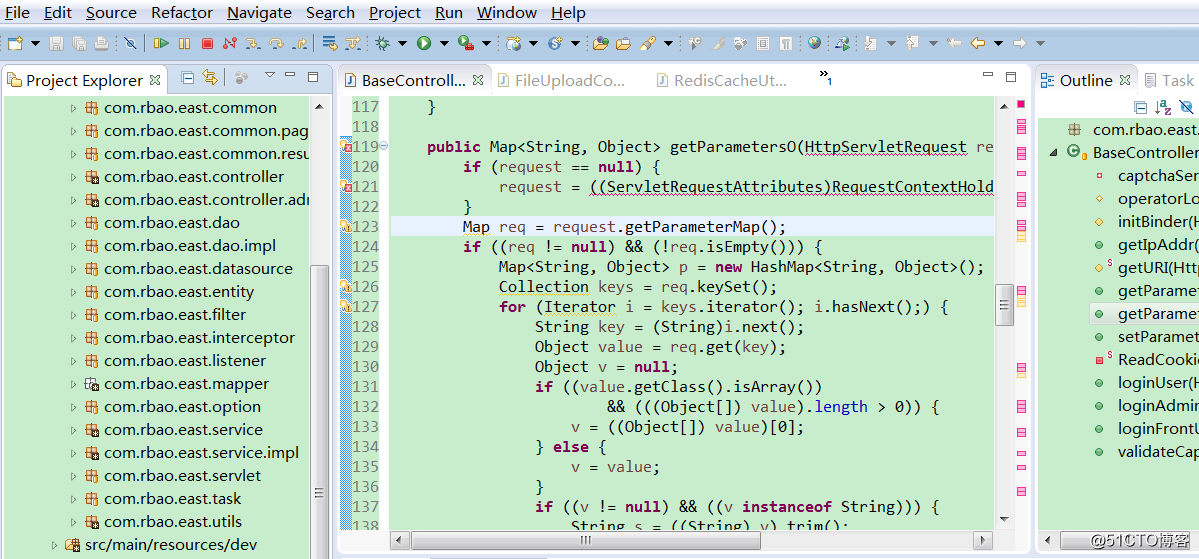The image size is (1199, 559).
Task: Collapse the fold at line 119
Action: coord(384,145)
